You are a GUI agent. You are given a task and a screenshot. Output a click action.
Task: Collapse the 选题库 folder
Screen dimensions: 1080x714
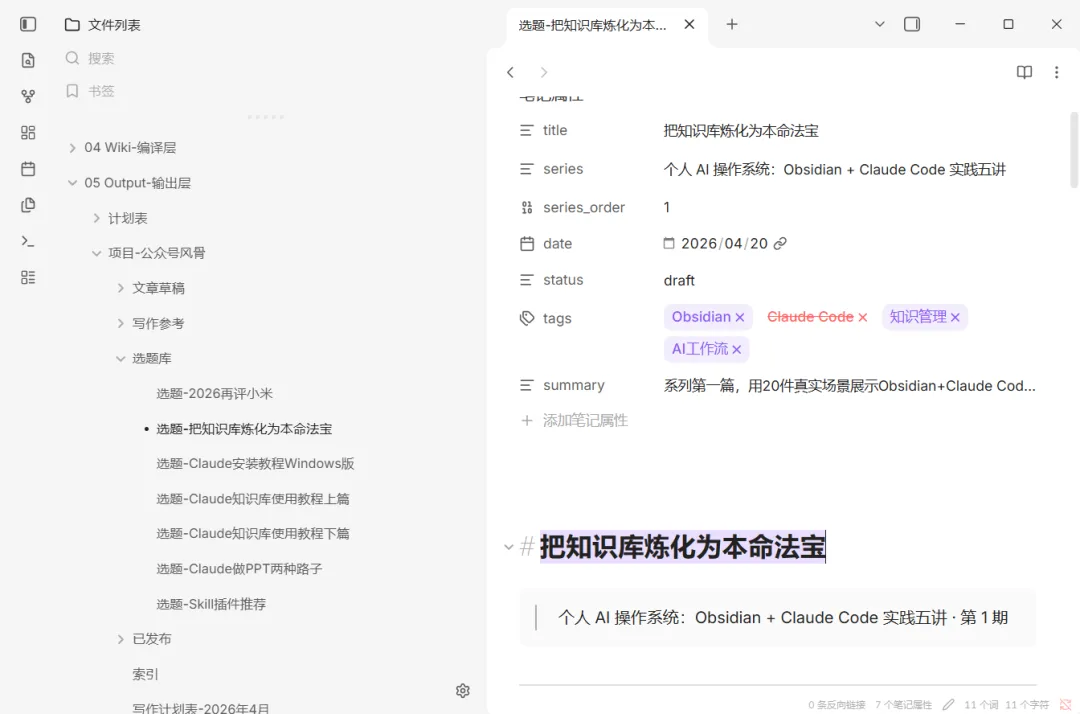[x=121, y=359]
